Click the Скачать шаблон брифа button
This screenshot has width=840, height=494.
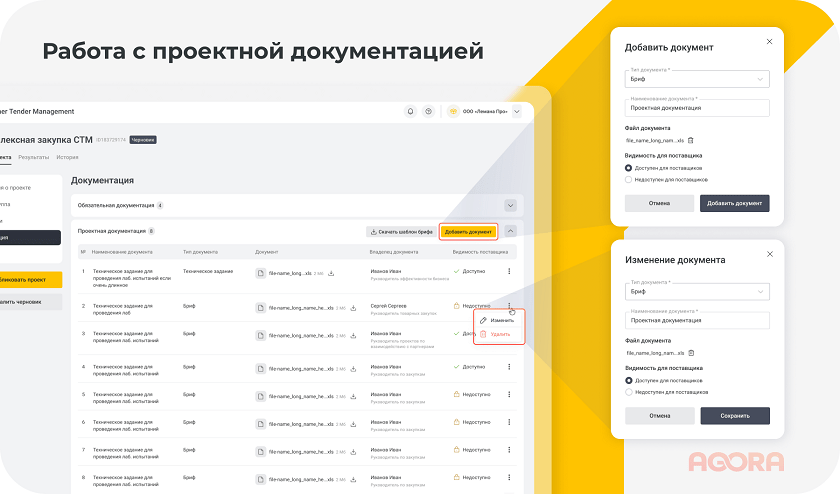click(x=402, y=231)
